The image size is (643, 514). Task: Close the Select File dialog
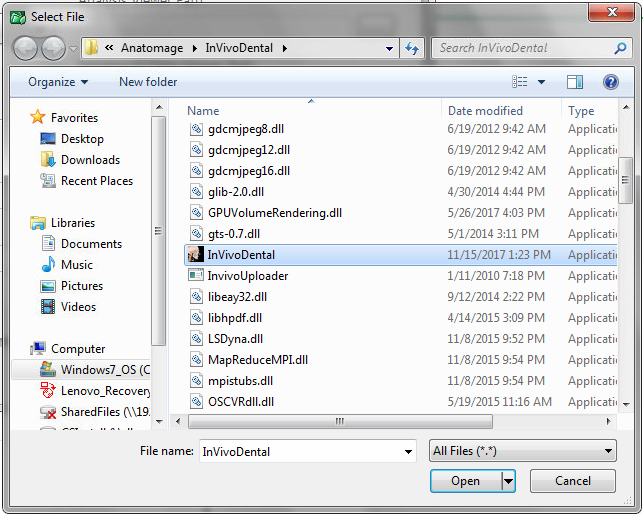click(611, 12)
